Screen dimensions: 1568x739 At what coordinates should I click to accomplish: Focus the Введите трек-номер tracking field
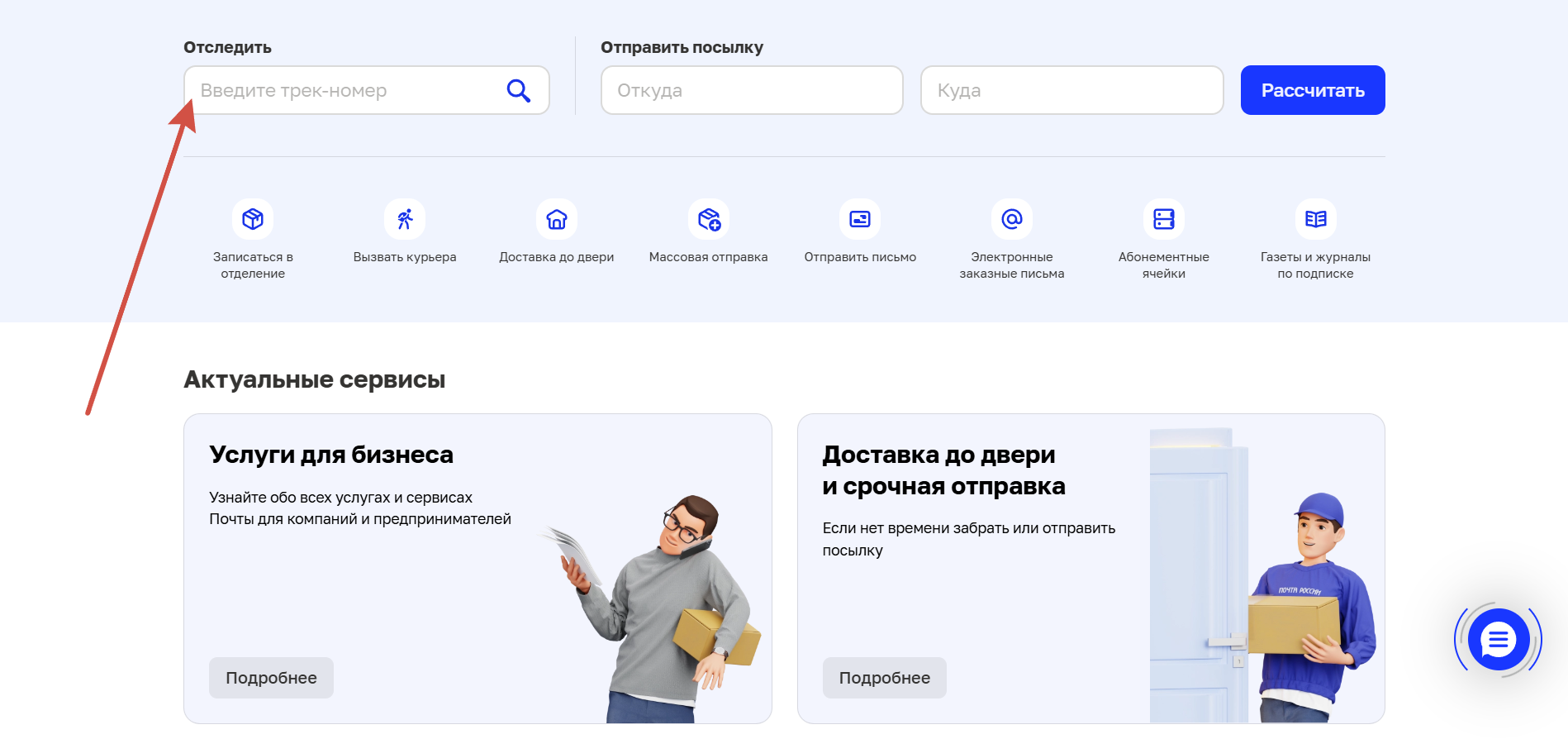pos(367,90)
